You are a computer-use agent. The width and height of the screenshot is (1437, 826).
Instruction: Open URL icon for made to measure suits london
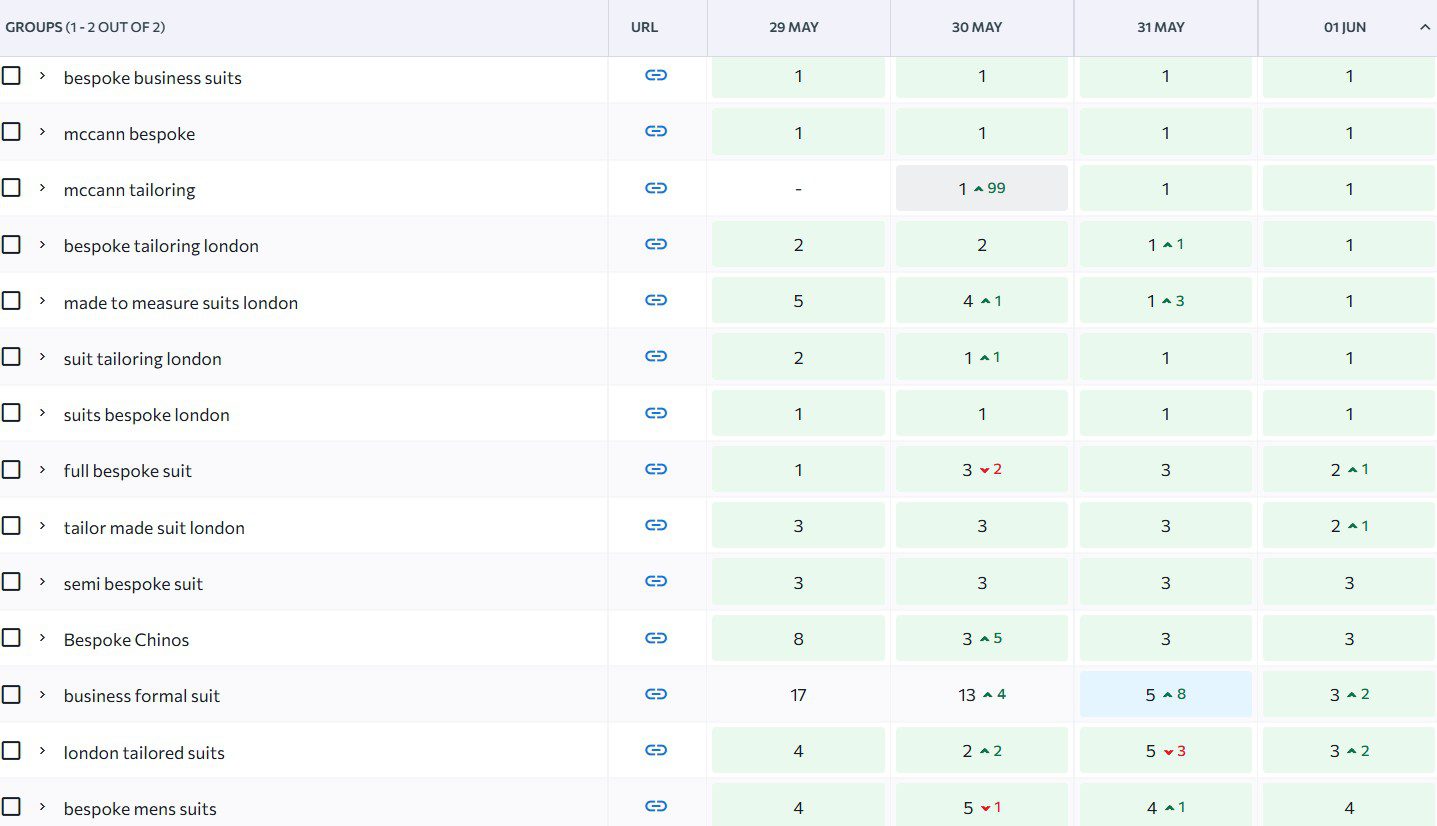tap(656, 300)
